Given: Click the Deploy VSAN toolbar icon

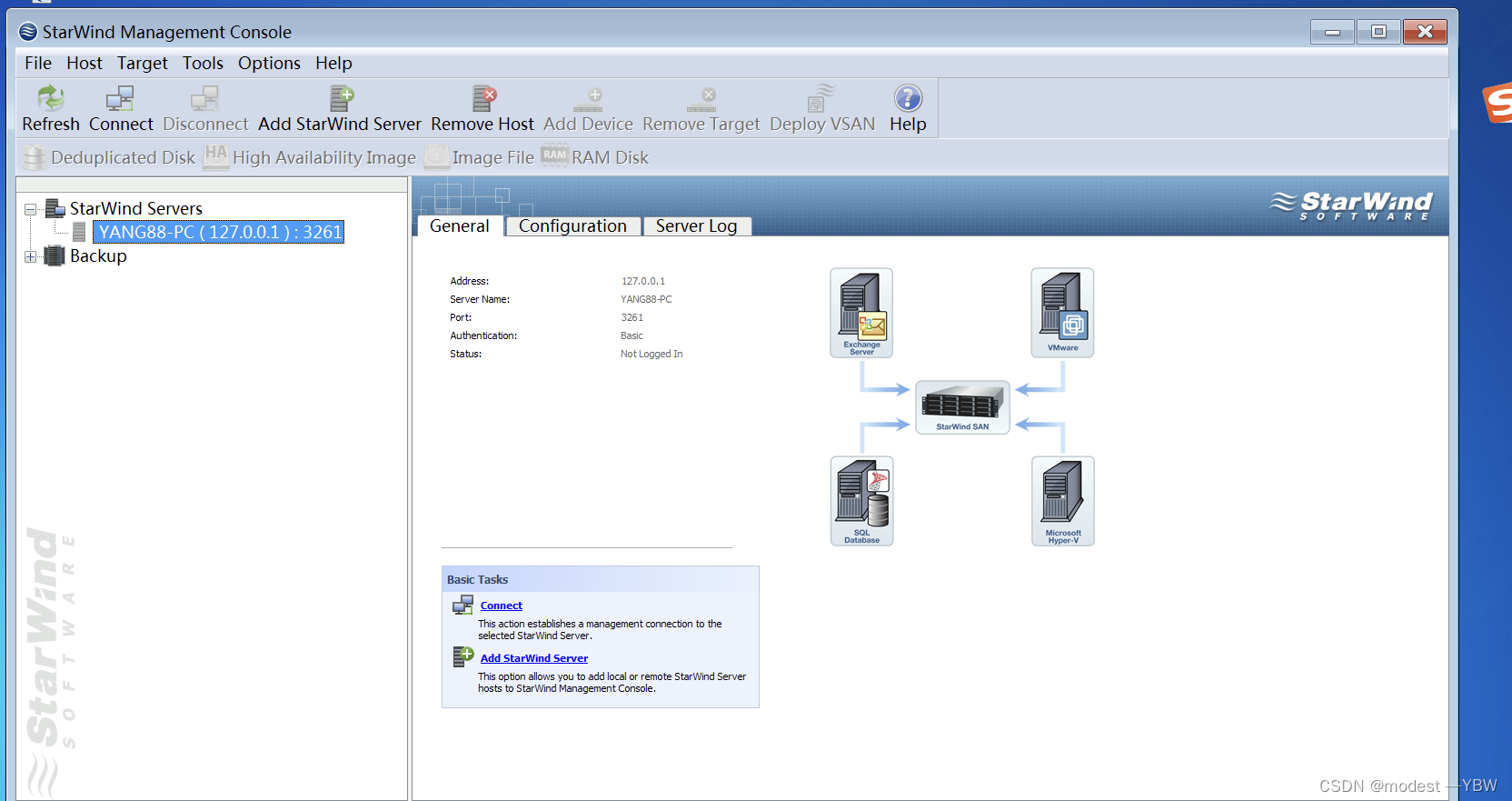Looking at the screenshot, I should (x=821, y=97).
